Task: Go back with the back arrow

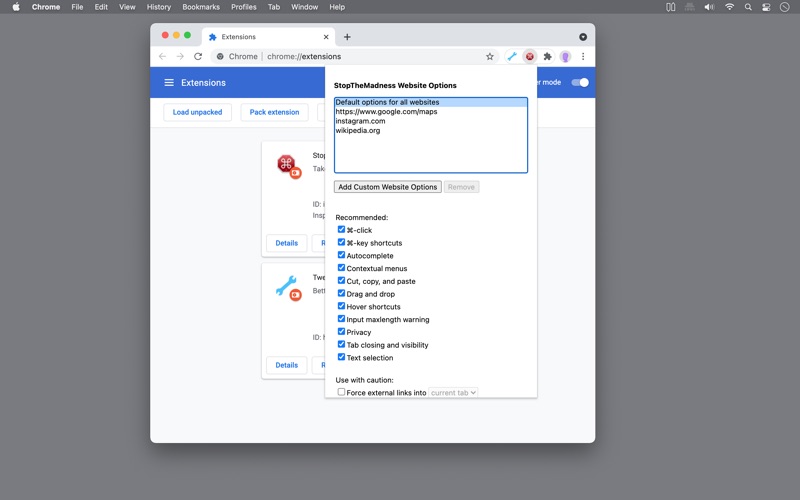Action: pyautogui.click(x=162, y=57)
